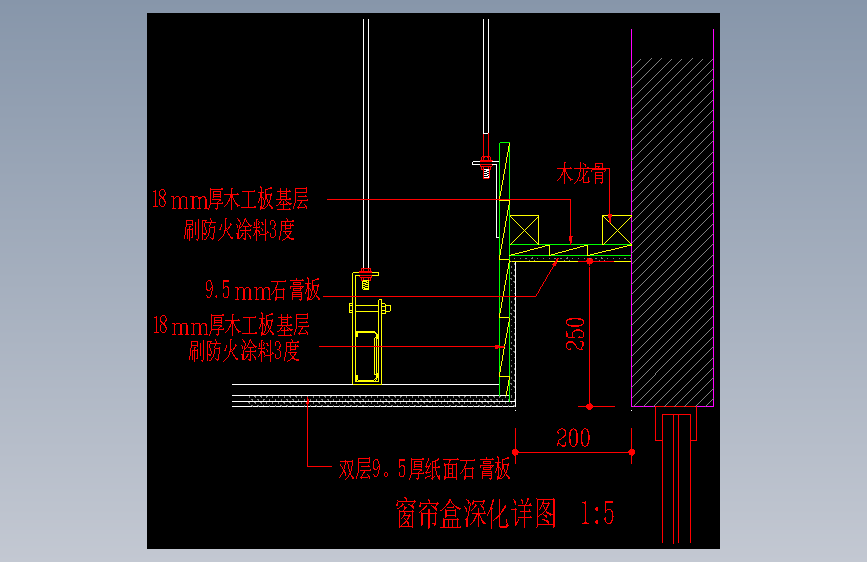Select the lower '18mm厚木工板基层' annotation text
Viewport: 867px width, 562px height.
click(x=231, y=325)
